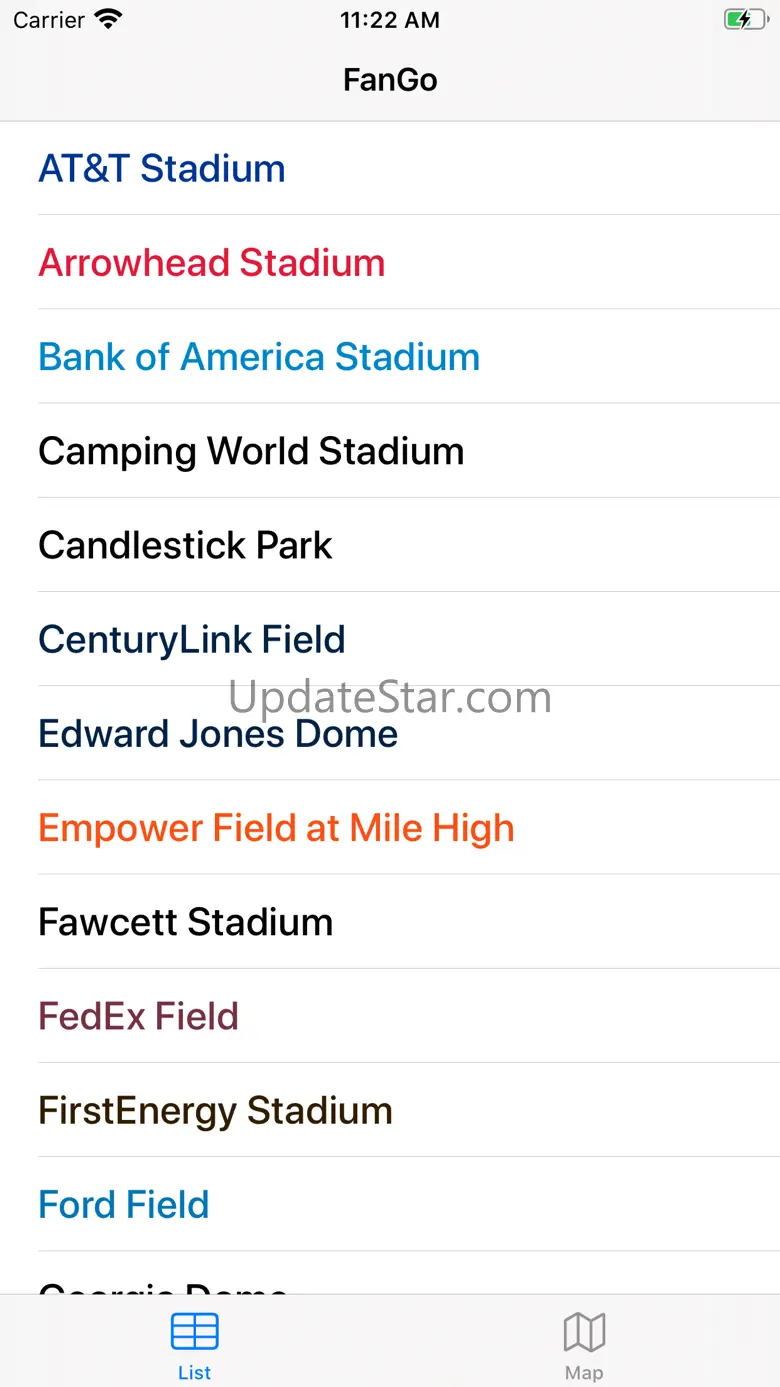Tap the FanGo navigation title
780x1387 pixels.
coord(390,79)
